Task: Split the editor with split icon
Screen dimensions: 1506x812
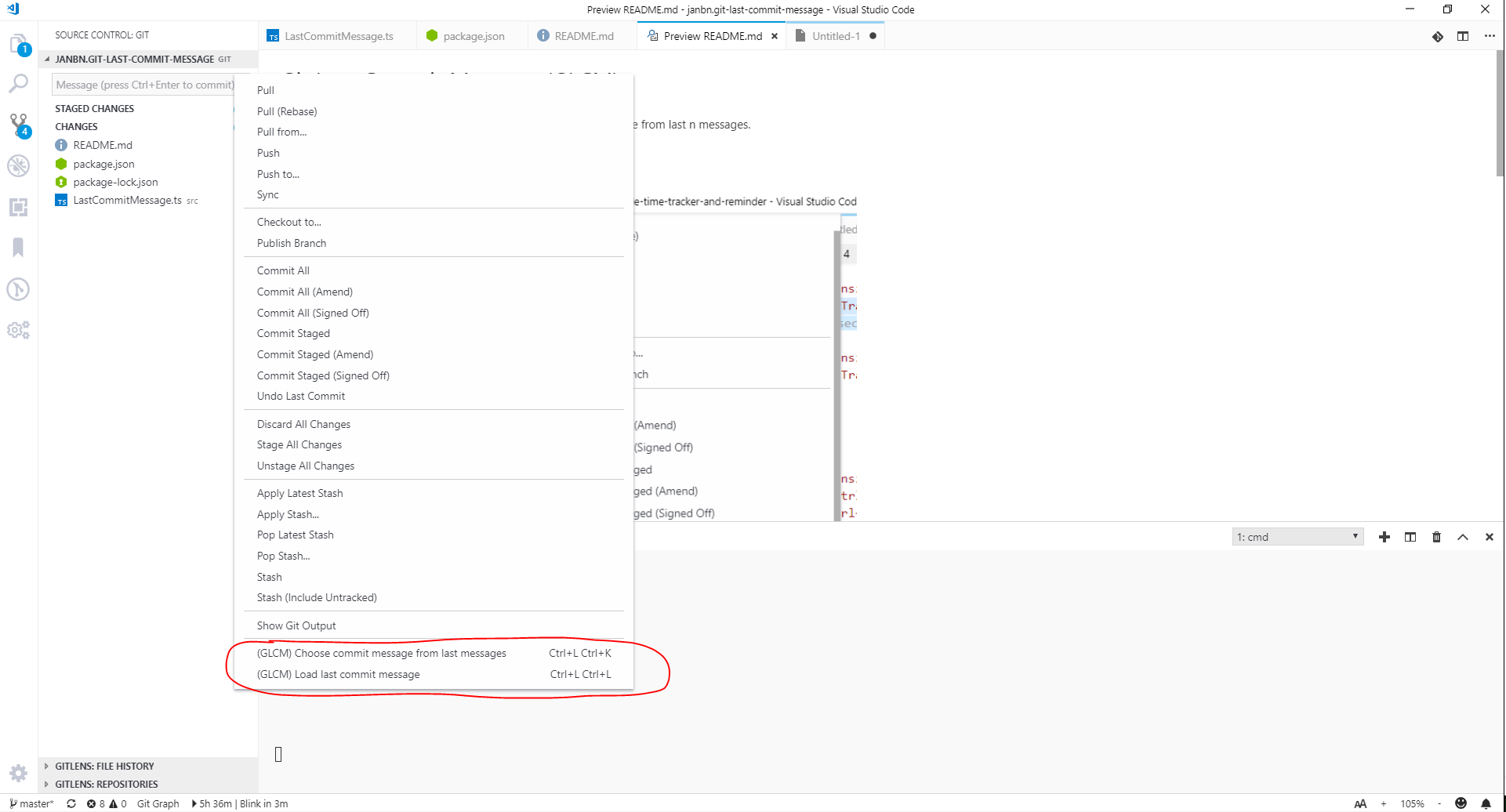Action: coord(1463,36)
